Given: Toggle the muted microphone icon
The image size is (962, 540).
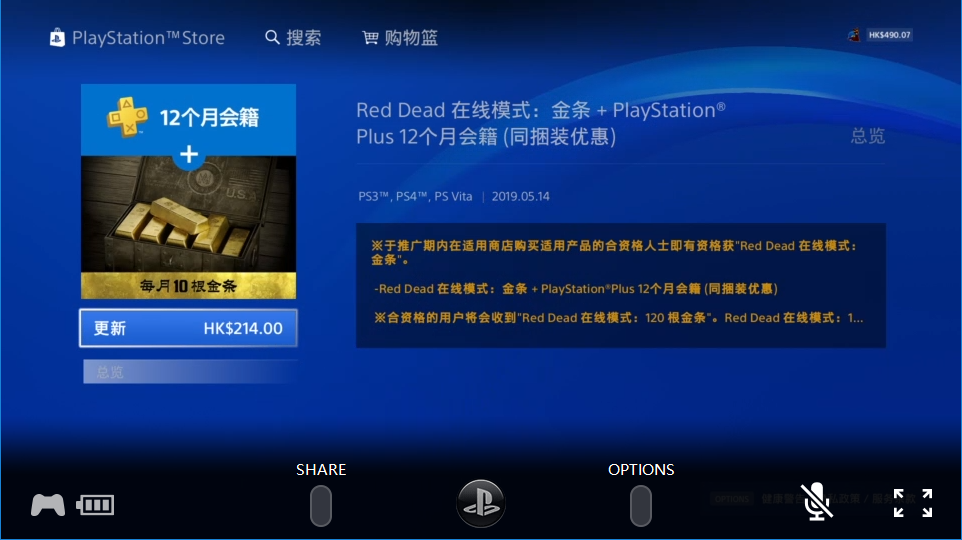Looking at the screenshot, I should 817,501.
